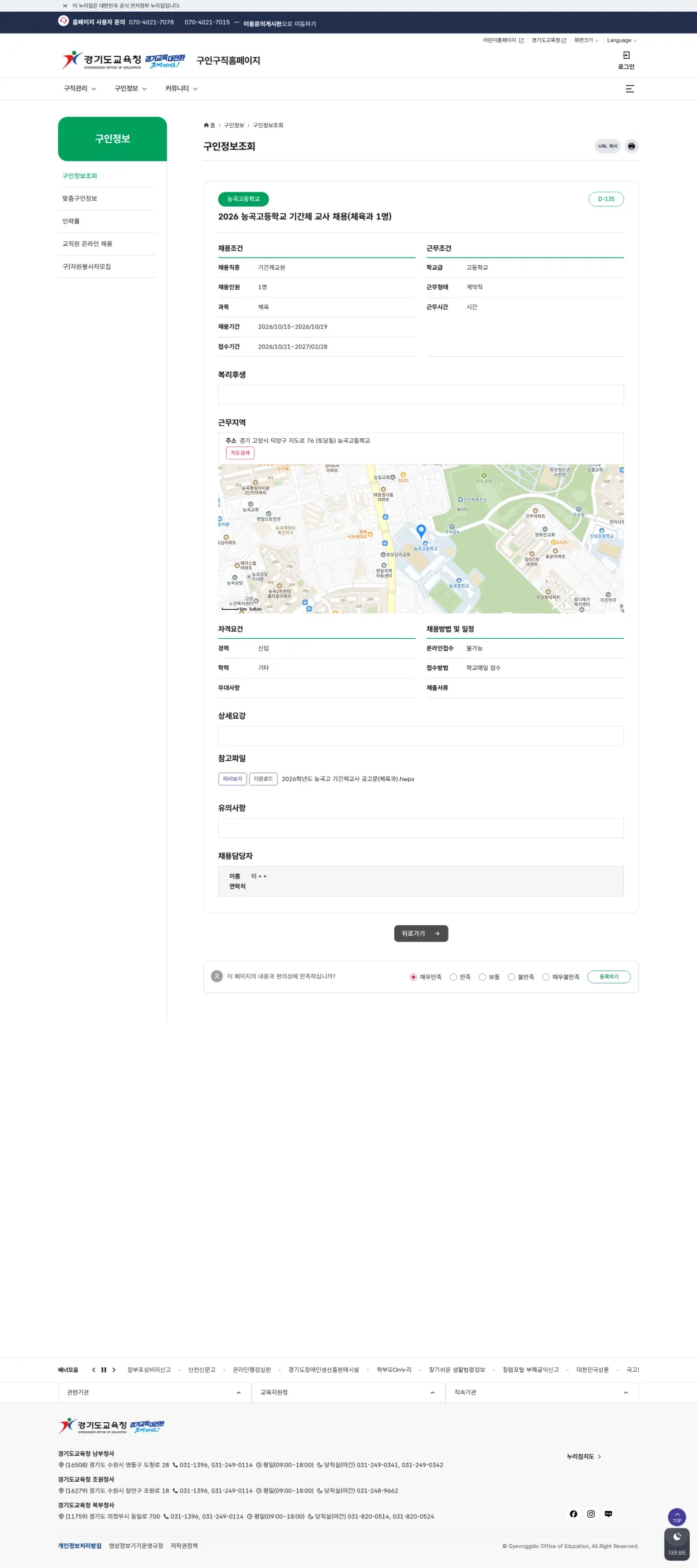Select the 보통 radio button

tap(482, 977)
